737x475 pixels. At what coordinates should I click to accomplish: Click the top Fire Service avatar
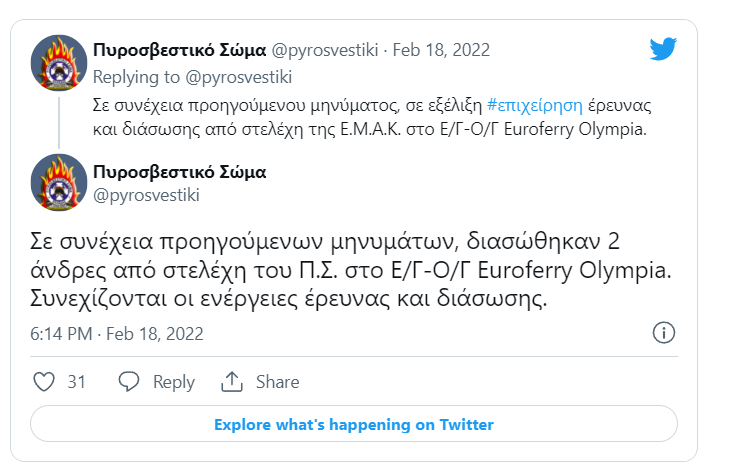coord(59,64)
